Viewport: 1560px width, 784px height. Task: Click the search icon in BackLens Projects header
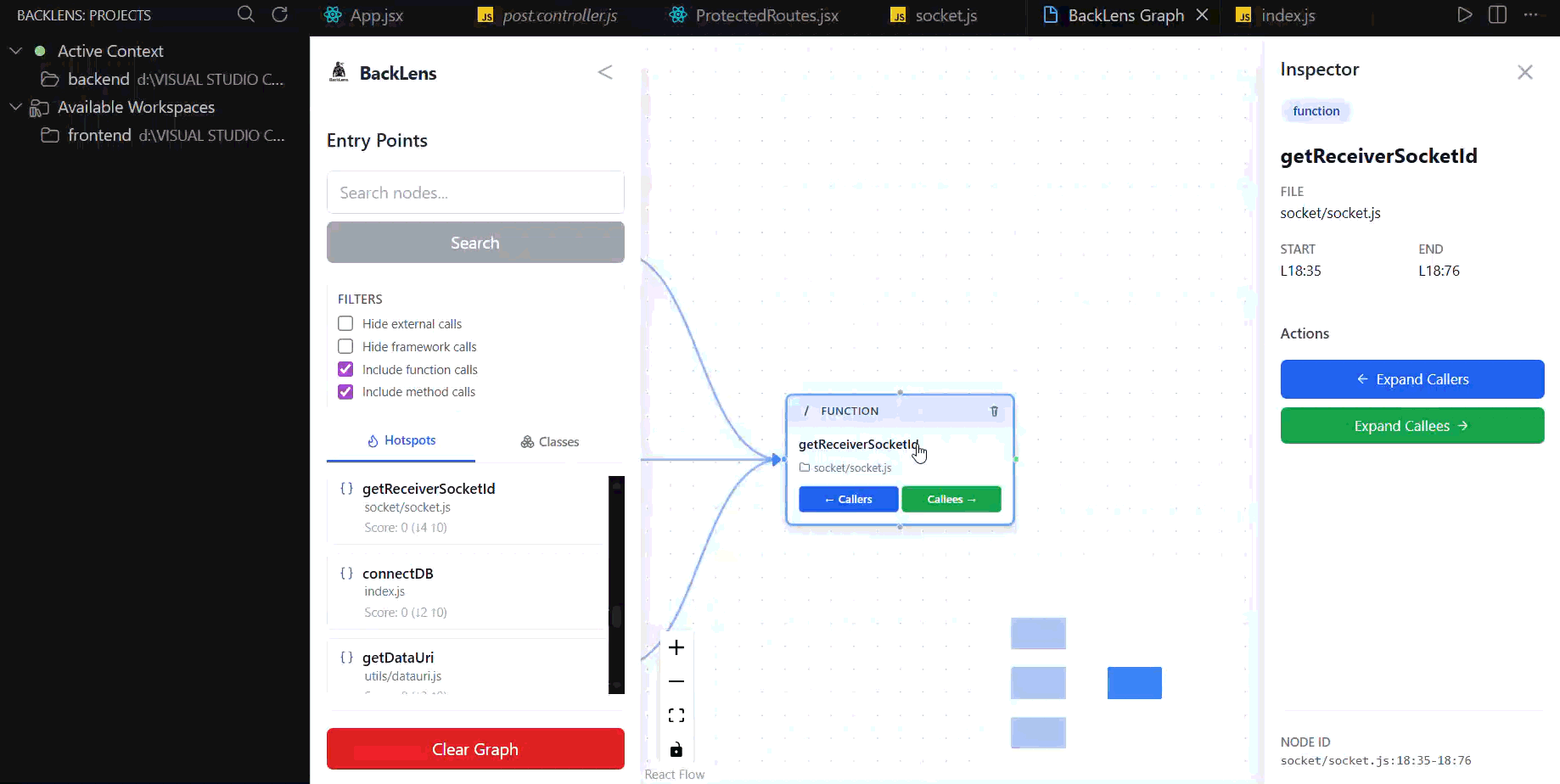(x=245, y=14)
